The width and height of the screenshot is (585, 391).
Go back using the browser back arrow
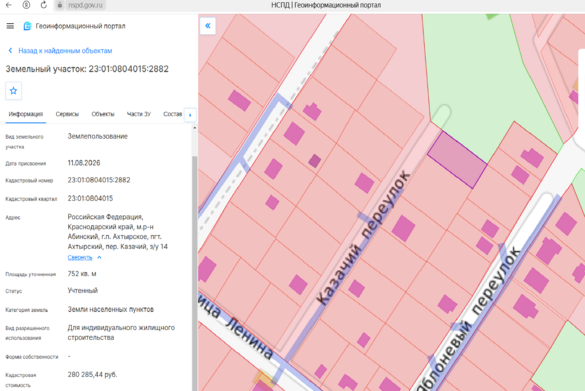click(x=8, y=5)
